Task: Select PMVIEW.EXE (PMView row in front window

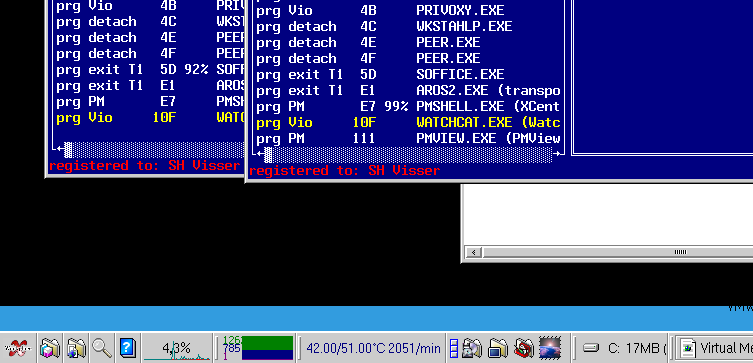Action: pos(408,138)
